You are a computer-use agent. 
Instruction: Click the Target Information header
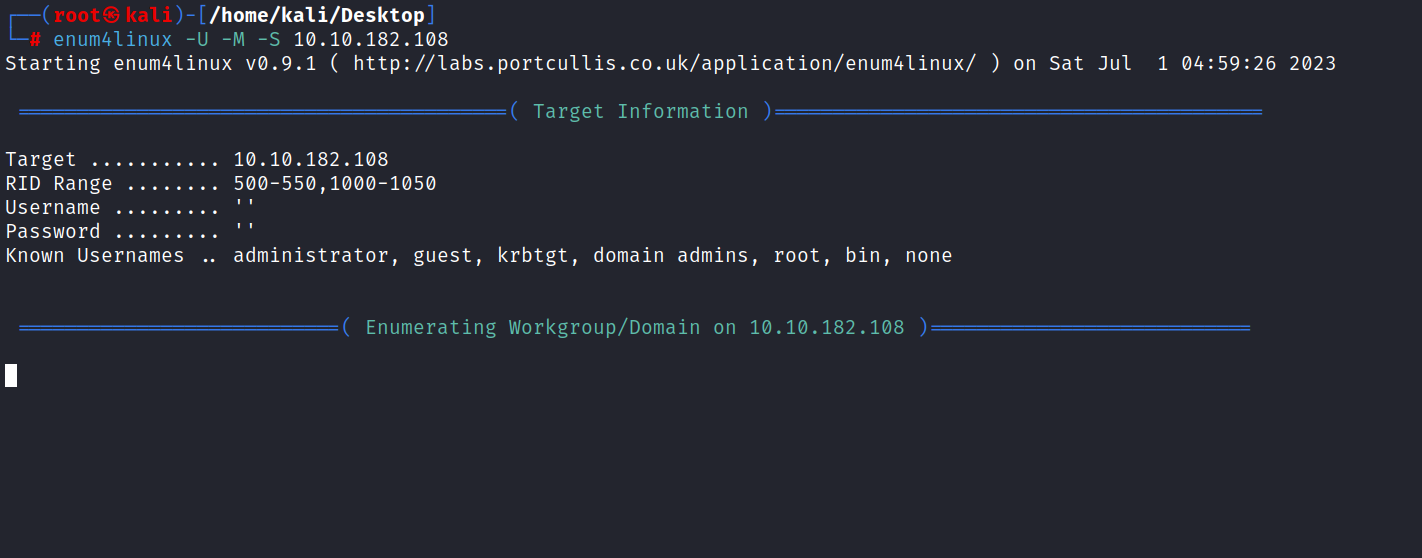tap(641, 112)
